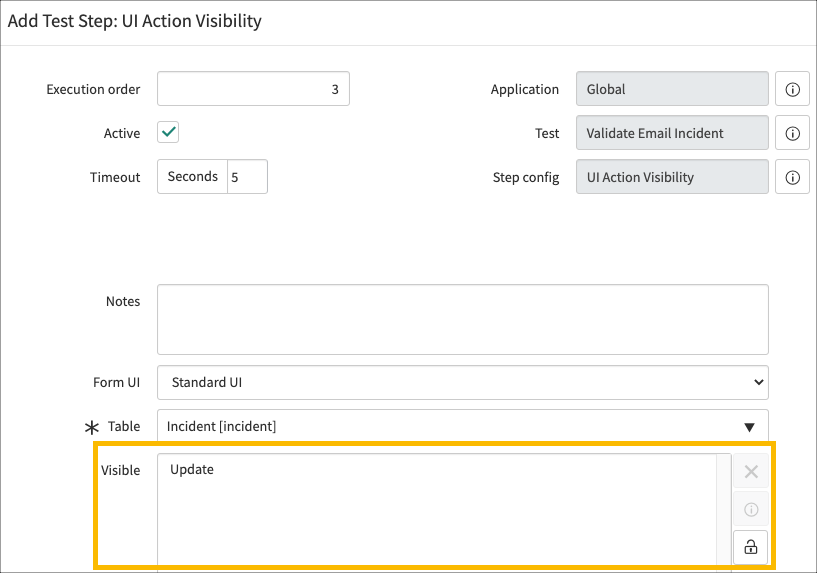
Task: Open the Form UI dropdown
Action: point(462,382)
